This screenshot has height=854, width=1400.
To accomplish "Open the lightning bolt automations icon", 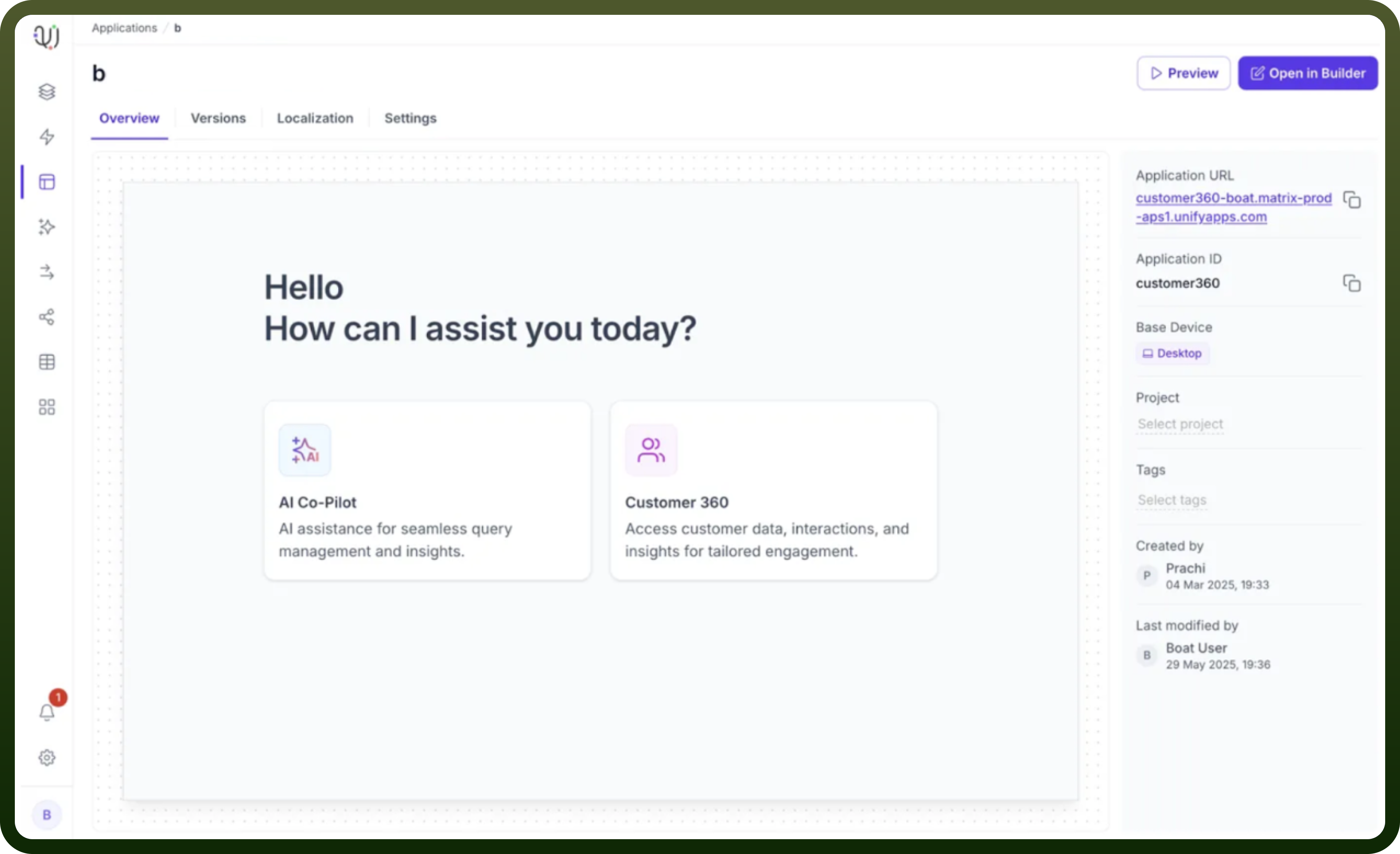I will (47, 137).
